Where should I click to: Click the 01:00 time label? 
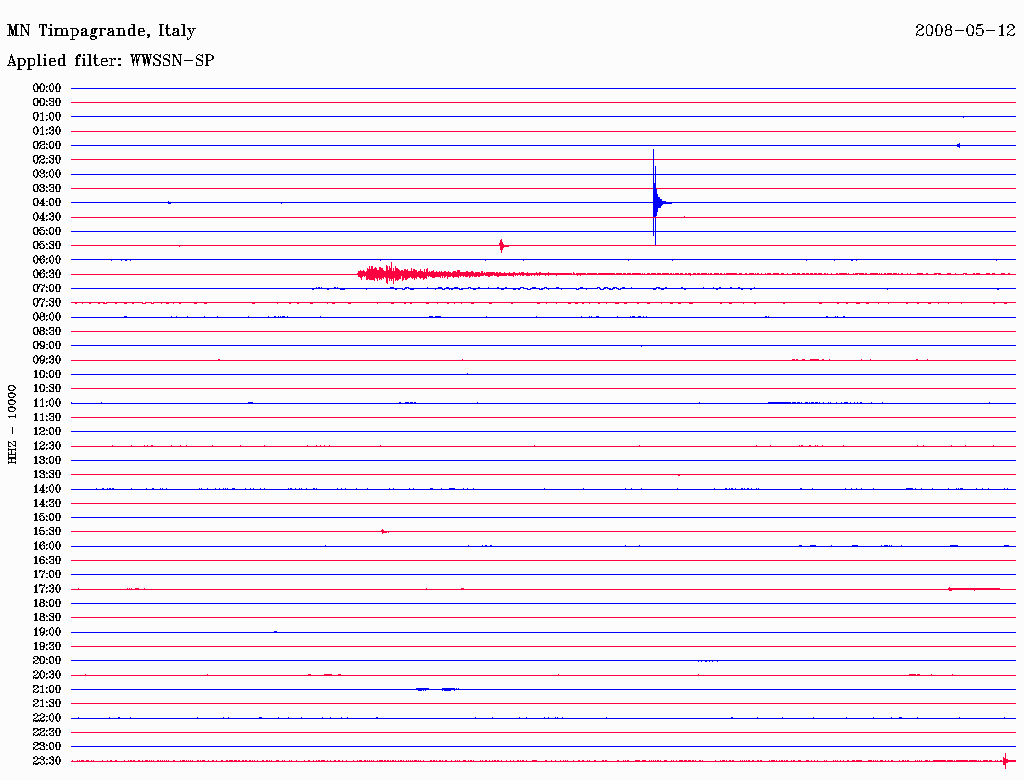(x=47, y=116)
